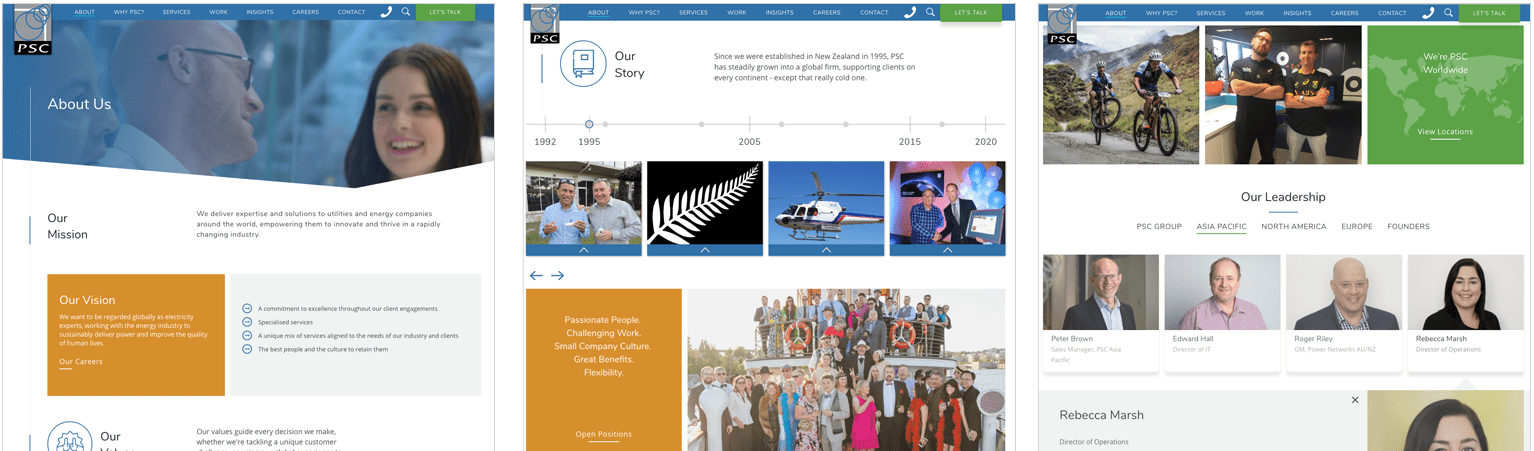This screenshot has height=451, width=1534.
Task: Close the Rebecca Marsh detail panel
Action: point(1355,400)
